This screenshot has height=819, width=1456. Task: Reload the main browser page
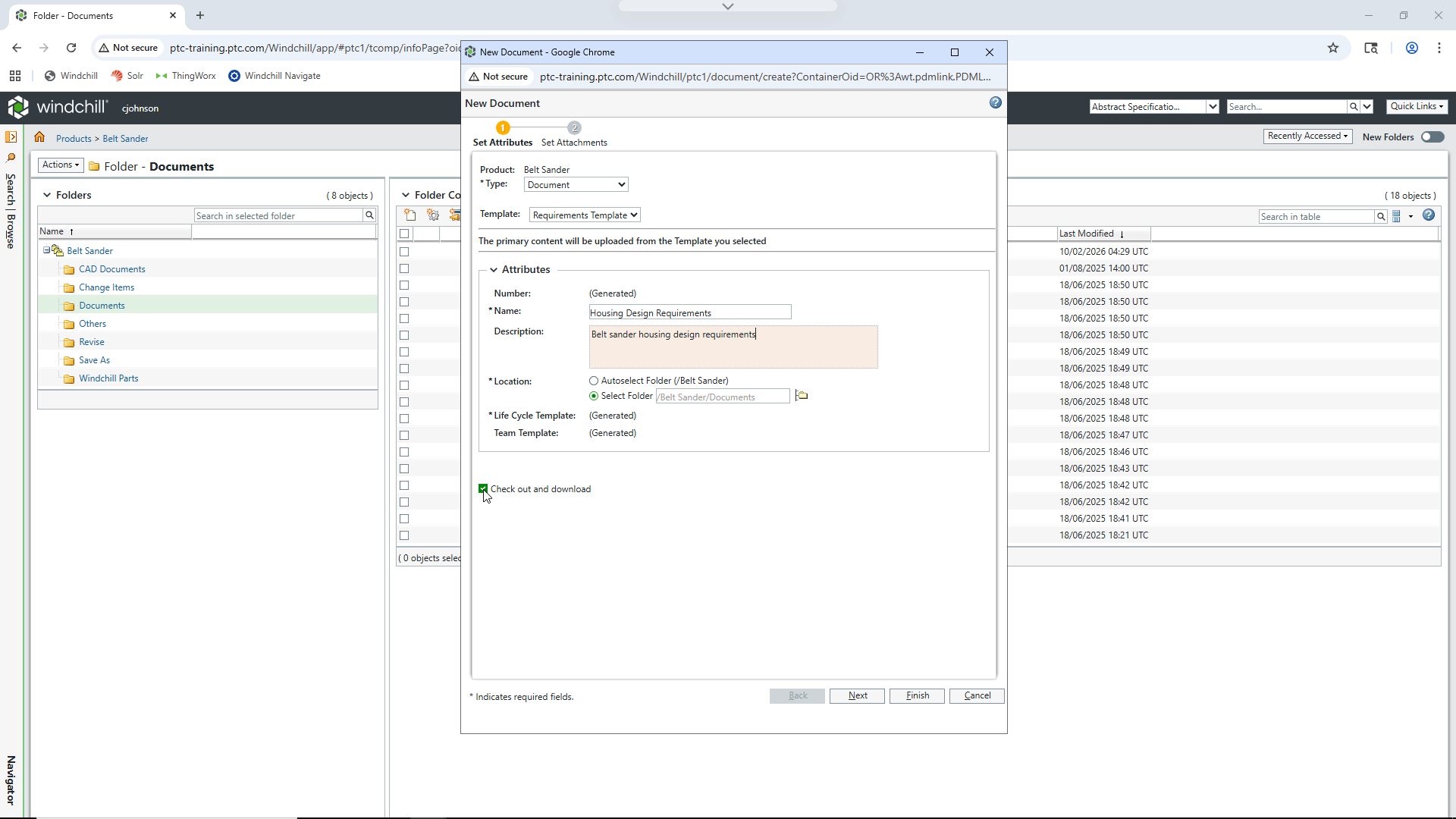(x=71, y=48)
